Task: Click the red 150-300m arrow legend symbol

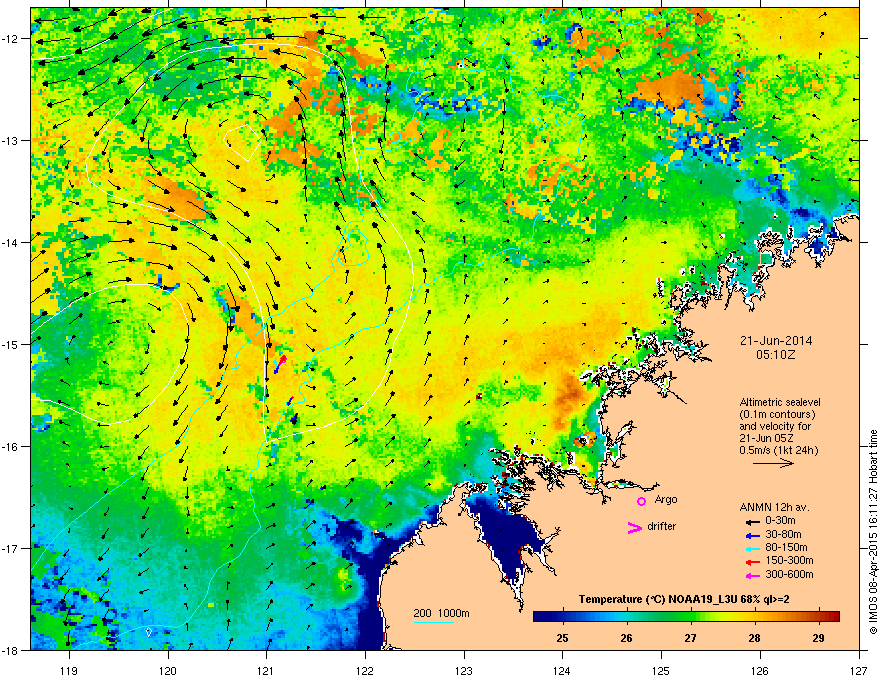Action: [x=751, y=561]
